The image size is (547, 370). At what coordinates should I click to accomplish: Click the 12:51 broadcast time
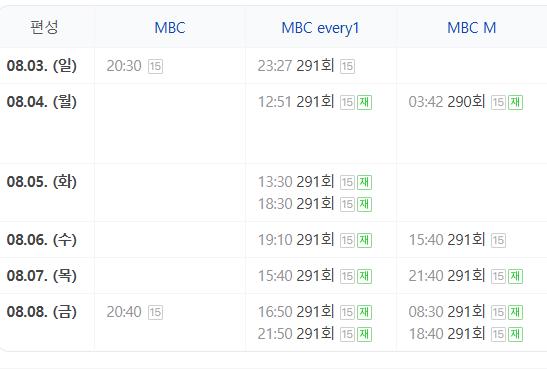[x=275, y=102]
